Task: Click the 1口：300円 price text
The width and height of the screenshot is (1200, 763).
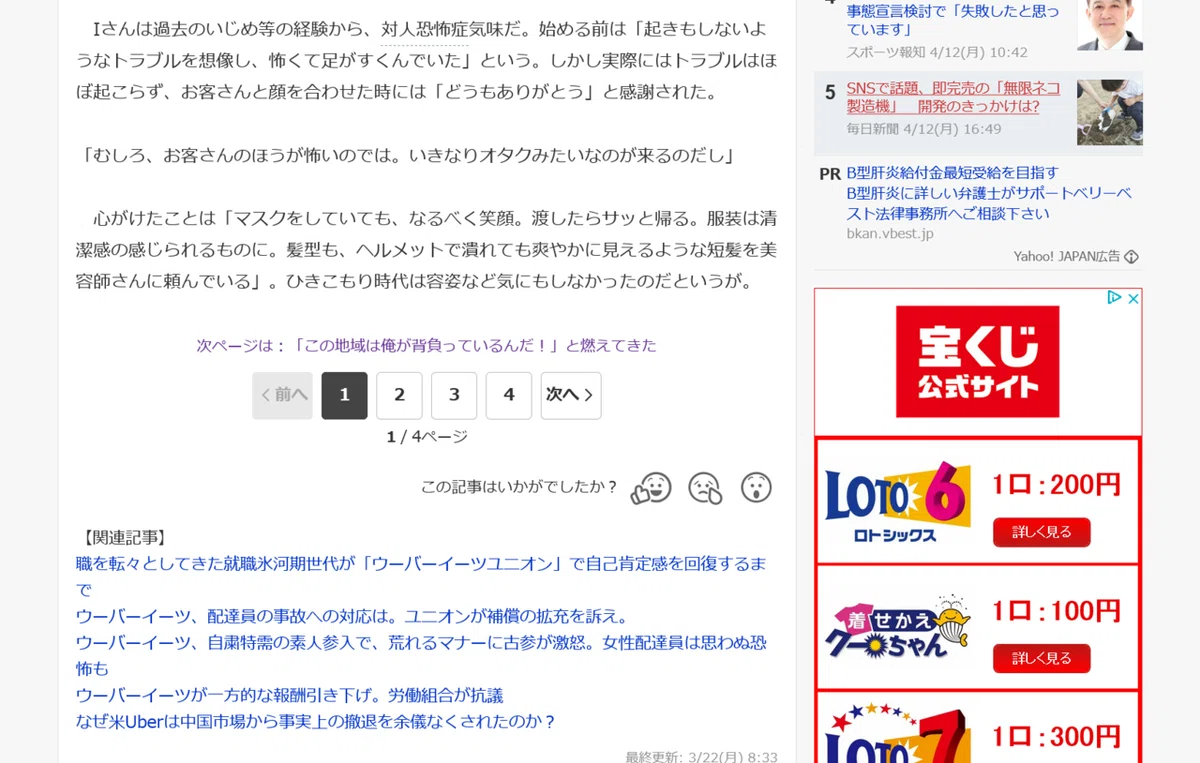Action: 1056,737
